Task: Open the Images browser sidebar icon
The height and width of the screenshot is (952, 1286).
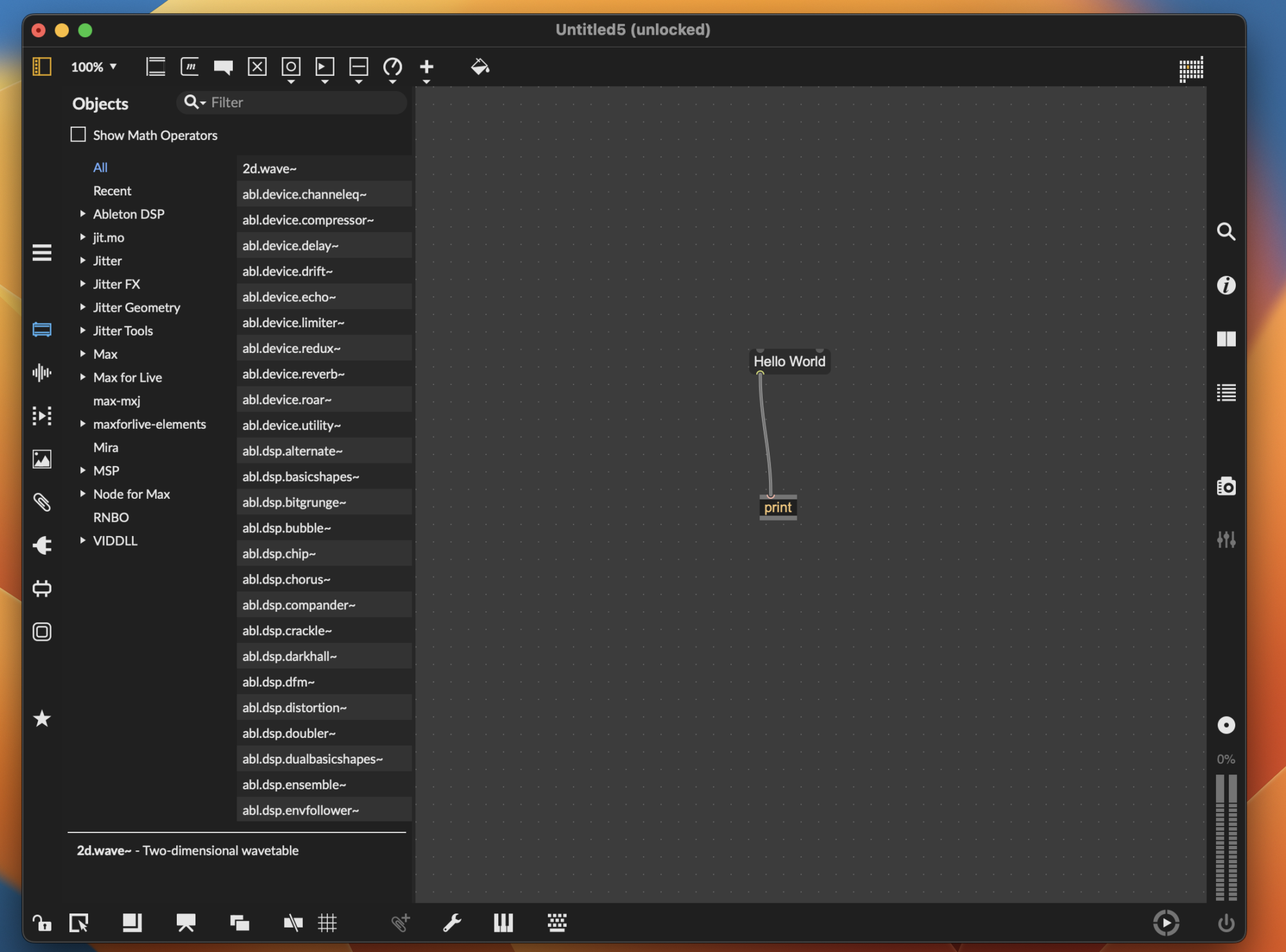Action: [x=42, y=459]
